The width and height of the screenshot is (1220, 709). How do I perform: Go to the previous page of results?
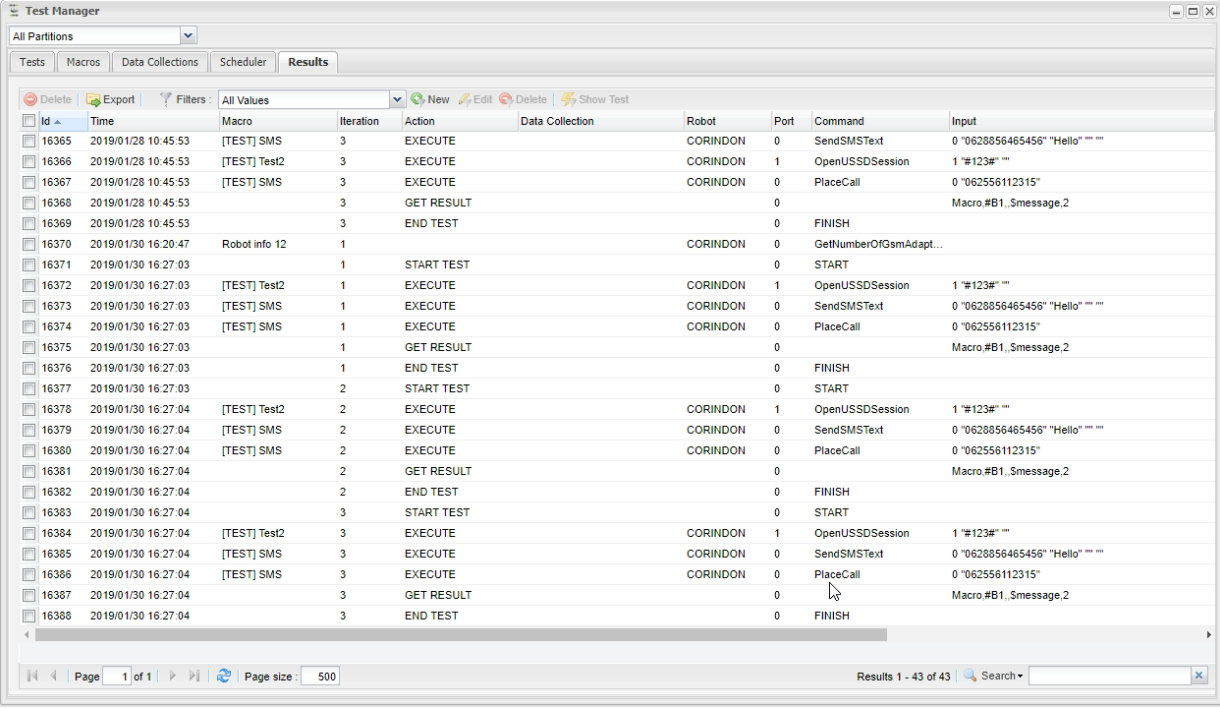point(55,677)
